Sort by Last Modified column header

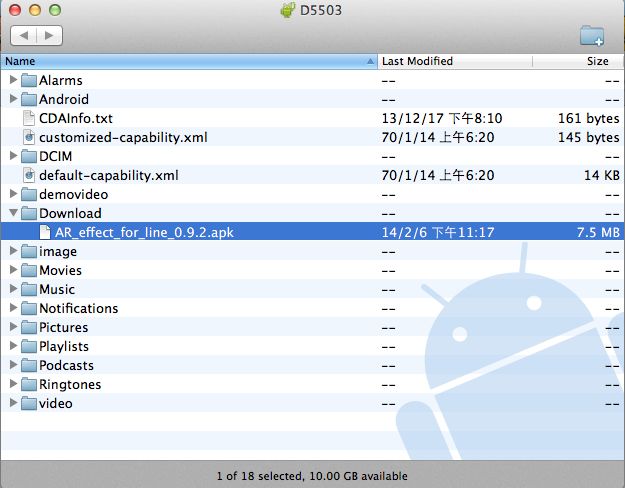(417, 61)
